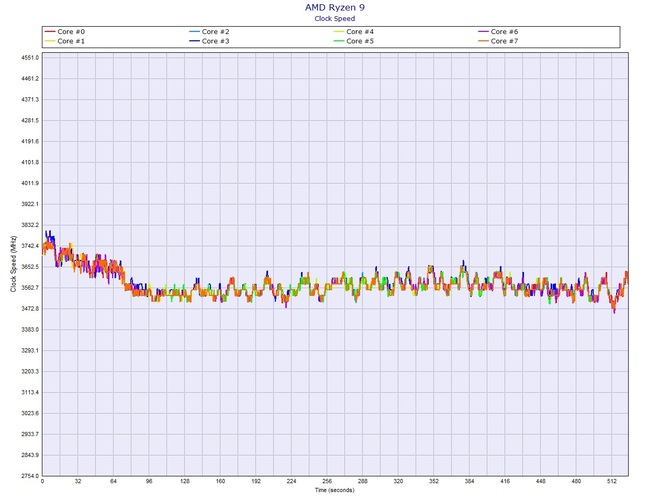Screen dimensions: 670x502
Task: Click the 4011.9 y-axis value
Action: 30,183
